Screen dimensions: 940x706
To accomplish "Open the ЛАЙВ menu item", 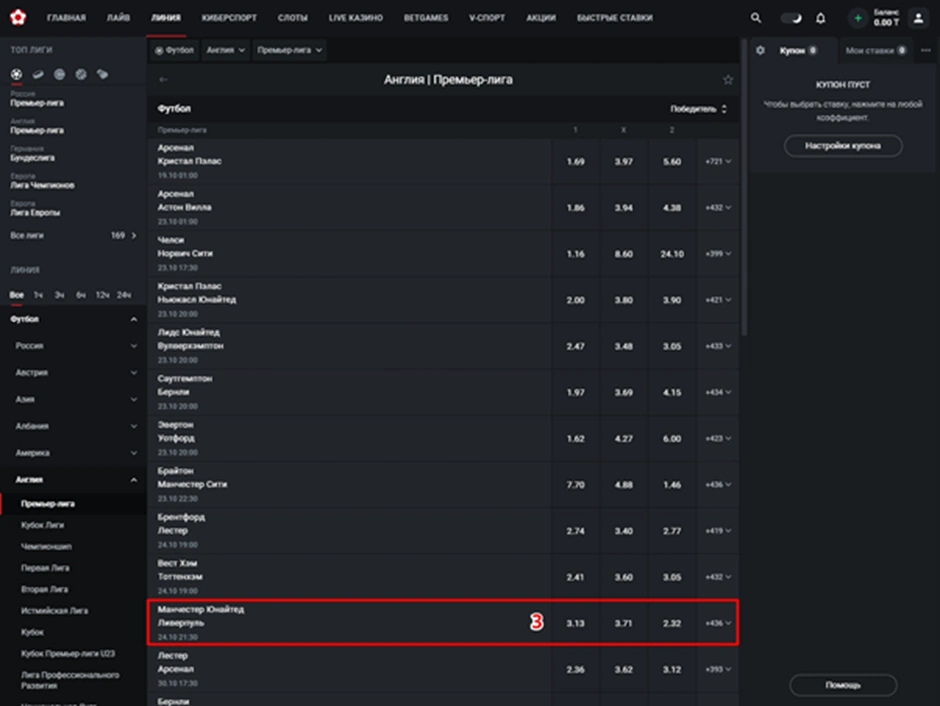I will pos(118,18).
